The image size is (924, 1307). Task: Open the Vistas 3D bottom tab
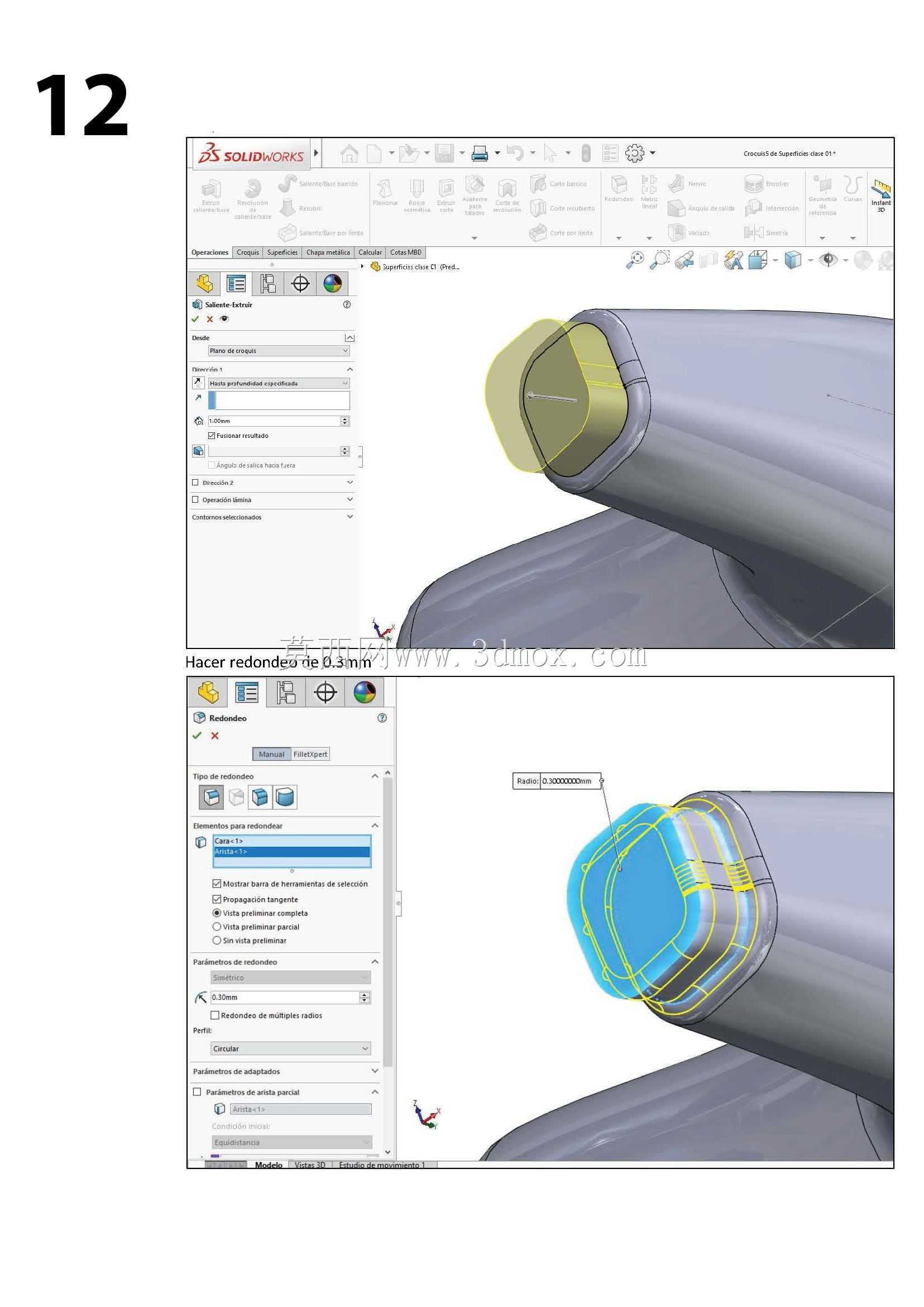pyautogui.click(x=310, y=1165)
